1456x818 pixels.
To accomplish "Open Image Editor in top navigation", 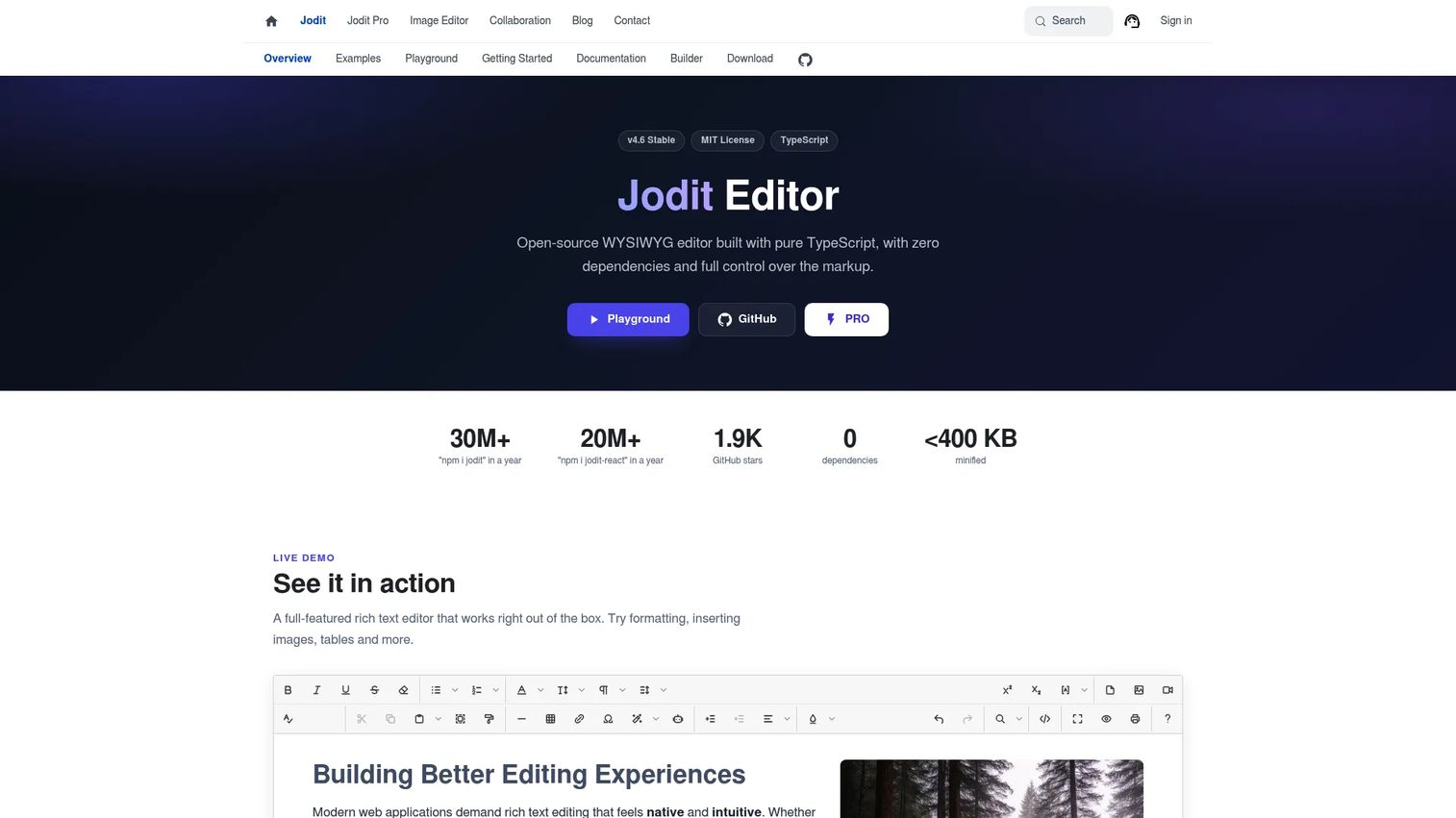I will [x=439, y=20].
